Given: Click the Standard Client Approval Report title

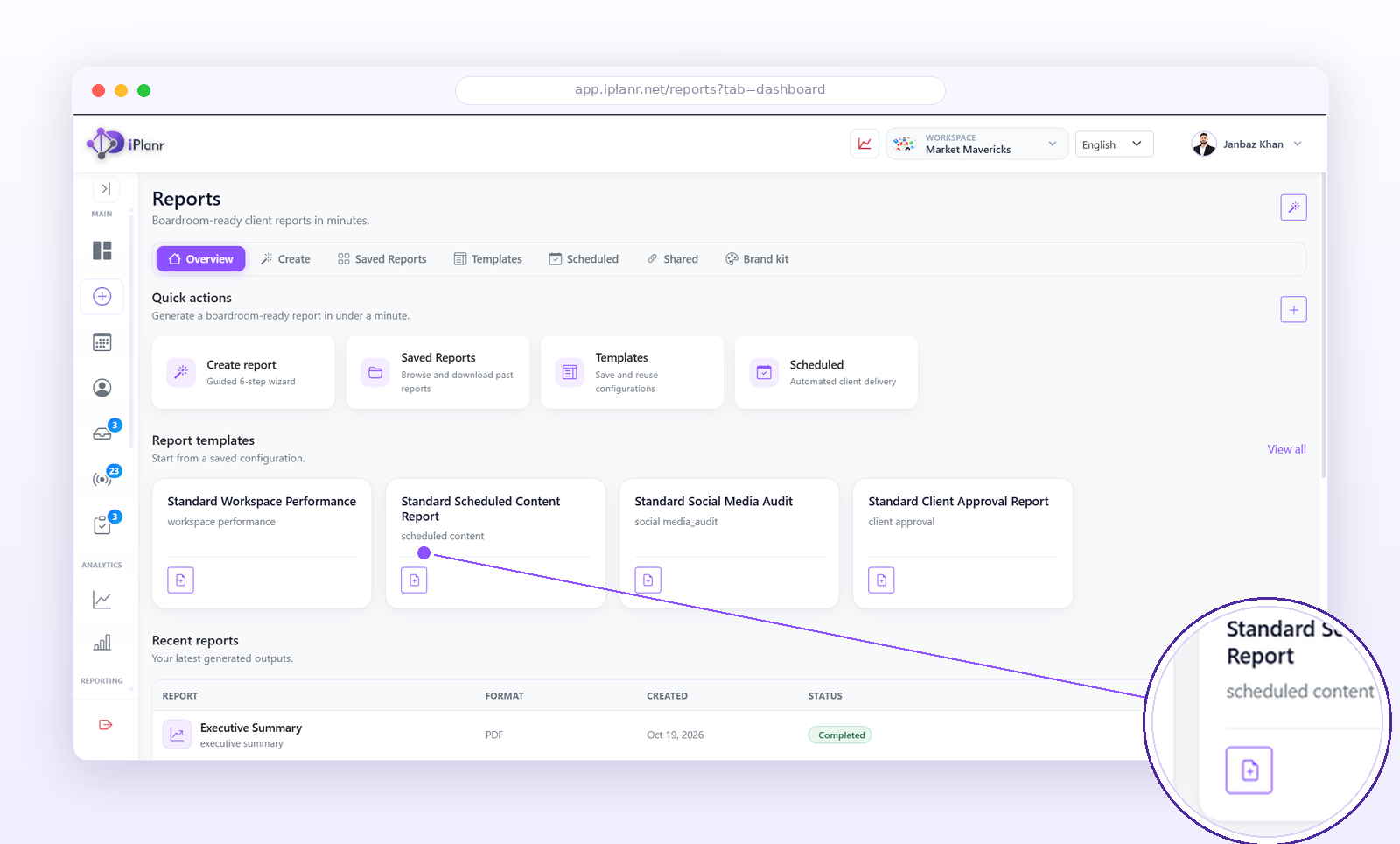Looking at the screenshot, I should pos(958,502).
